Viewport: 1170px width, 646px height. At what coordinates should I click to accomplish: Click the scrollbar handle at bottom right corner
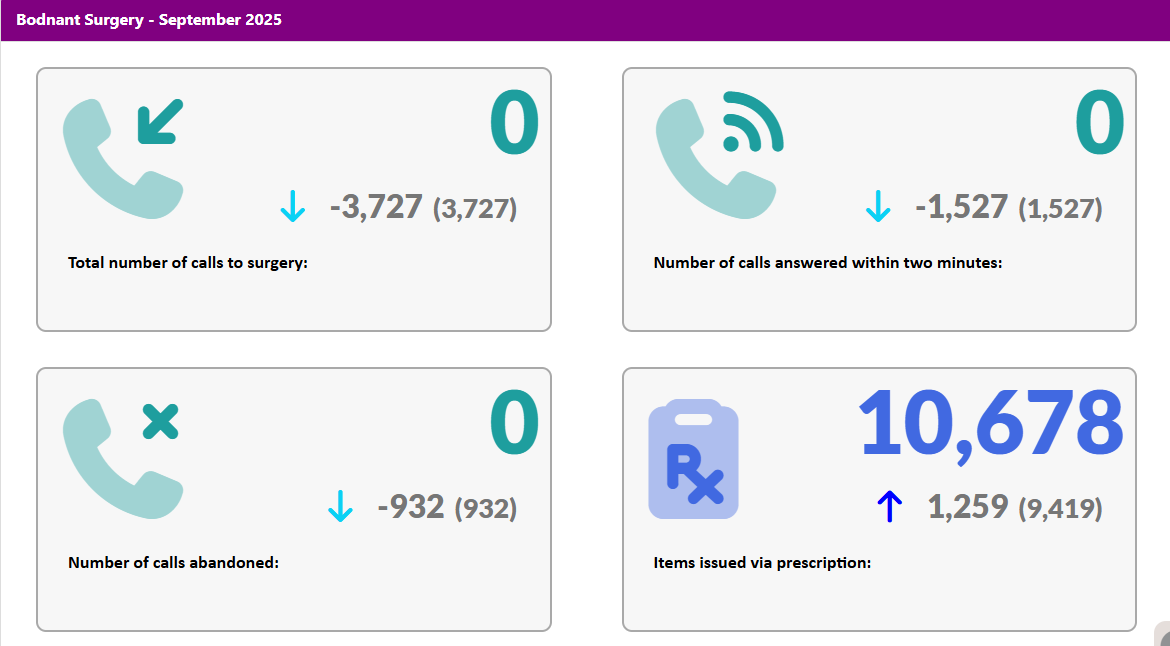[x=1163, y=636]
